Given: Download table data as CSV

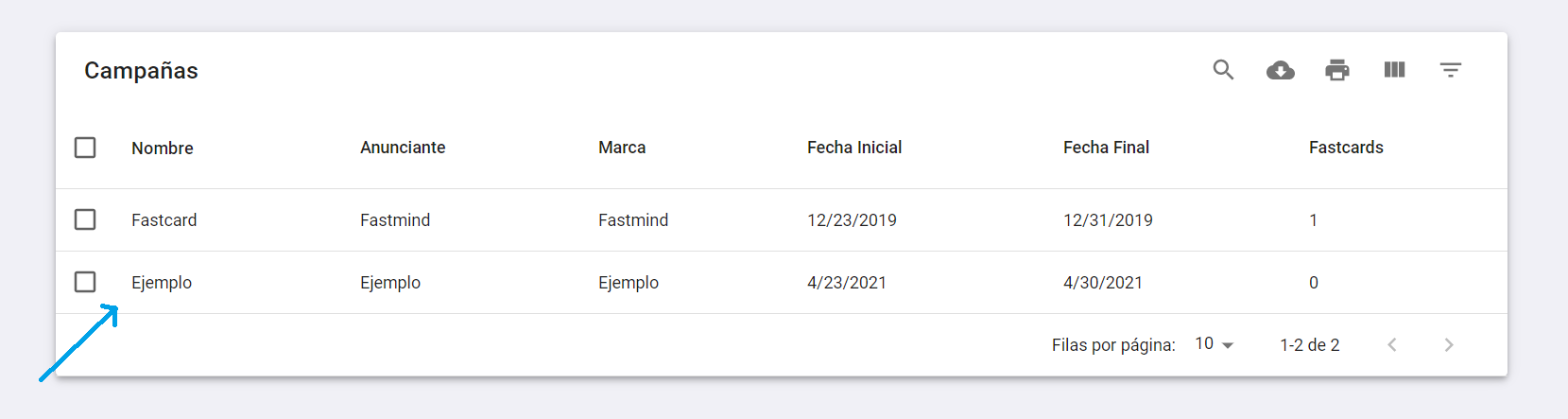Looking at the screenshot, I should pos(1281,70).
